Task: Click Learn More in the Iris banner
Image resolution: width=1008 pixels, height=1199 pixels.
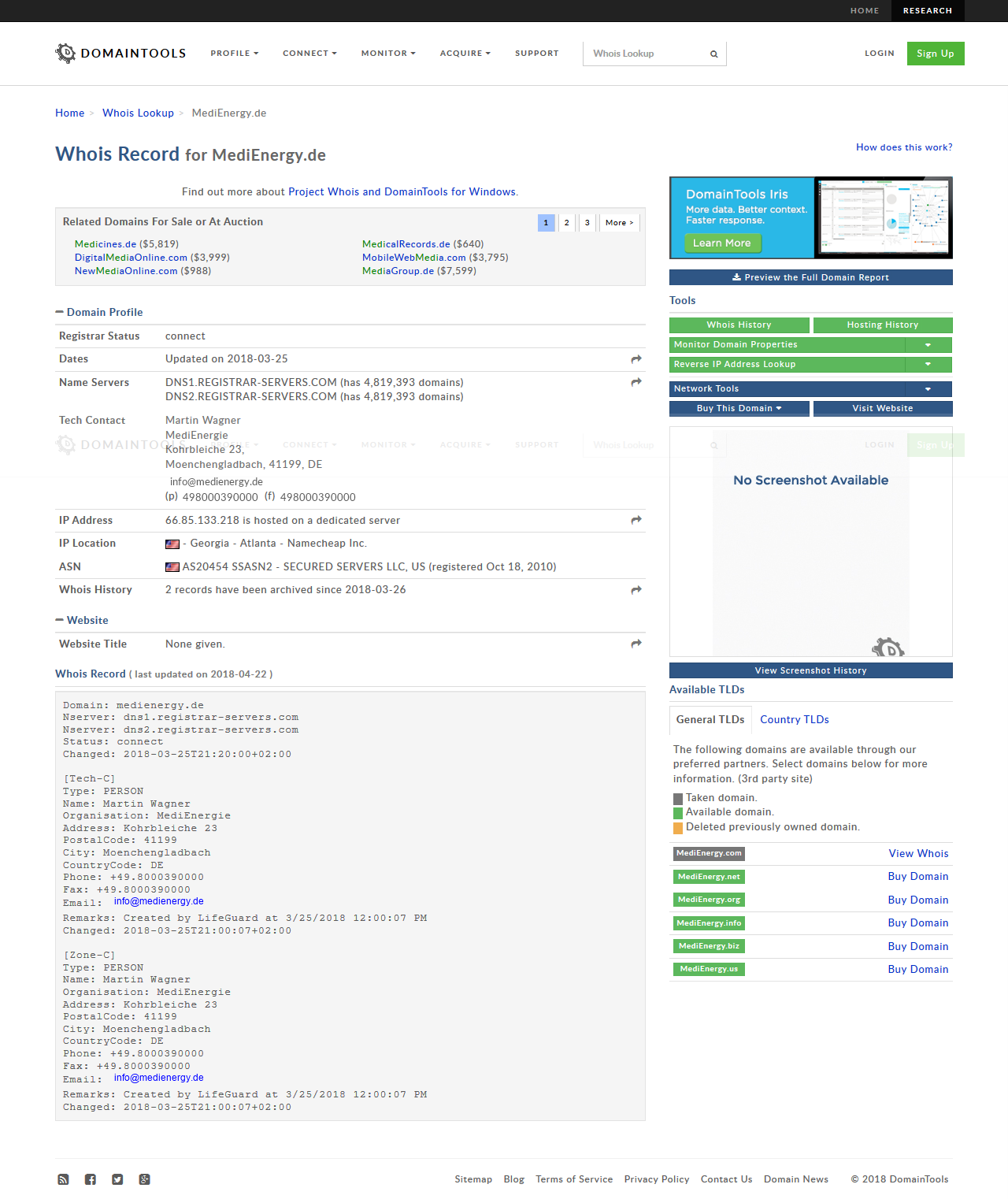Action: point(722,243)
